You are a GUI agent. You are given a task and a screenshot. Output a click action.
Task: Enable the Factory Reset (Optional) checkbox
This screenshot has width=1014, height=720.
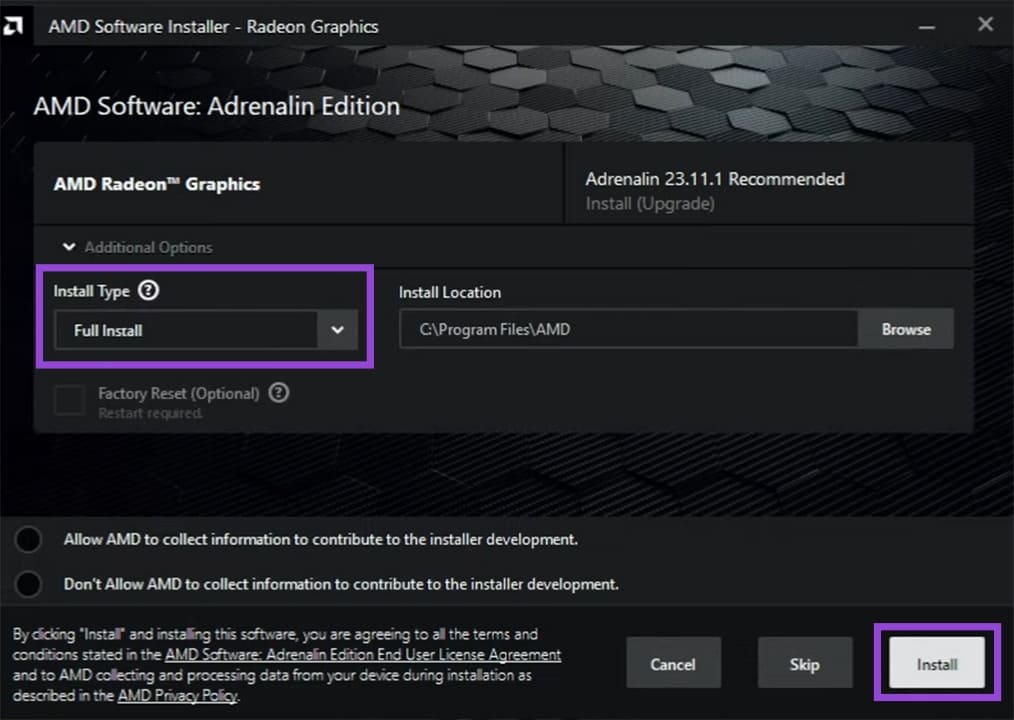point(69,400)
